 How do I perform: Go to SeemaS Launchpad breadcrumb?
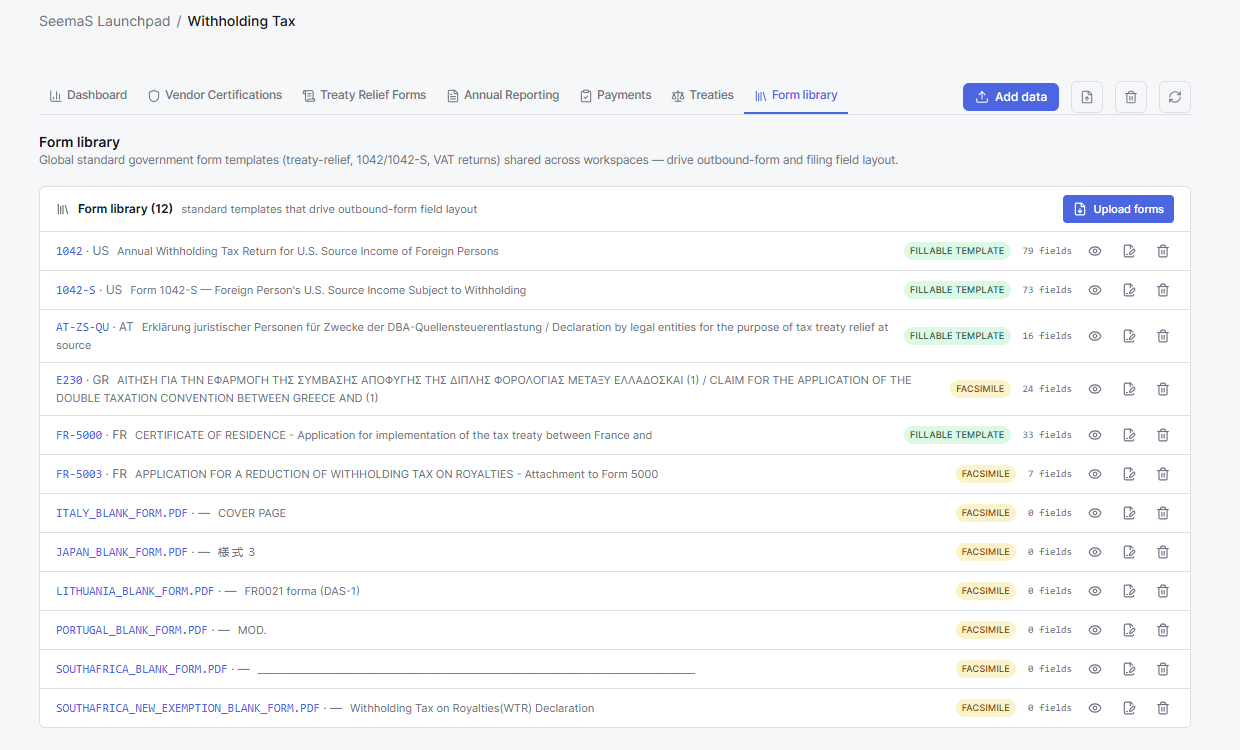[104, 21]
